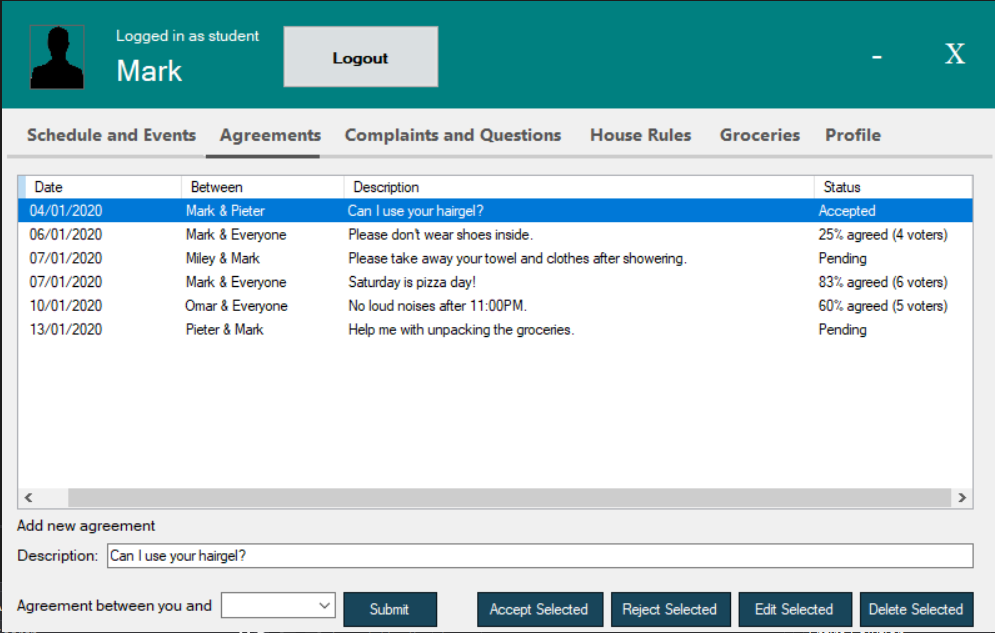Click the 'Pieter & Mark' cell
The image size is (995, 633).
[224, 330]
